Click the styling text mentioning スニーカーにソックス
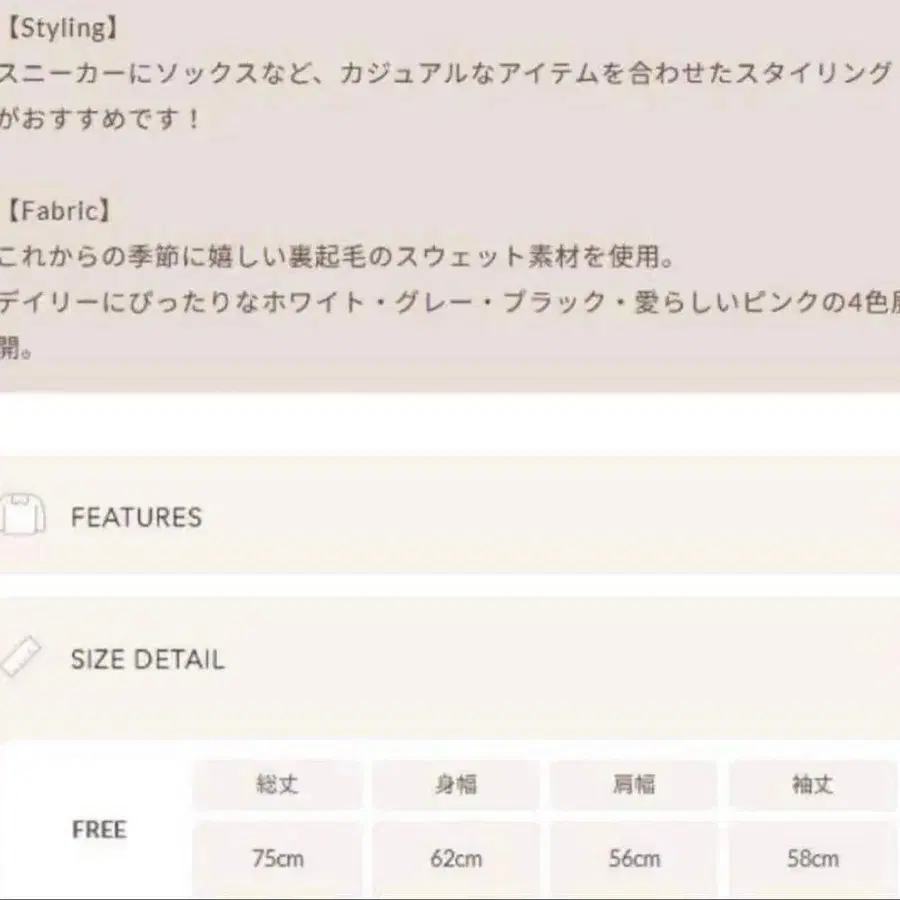Screen dimensions: 900x900 [445, 73]
